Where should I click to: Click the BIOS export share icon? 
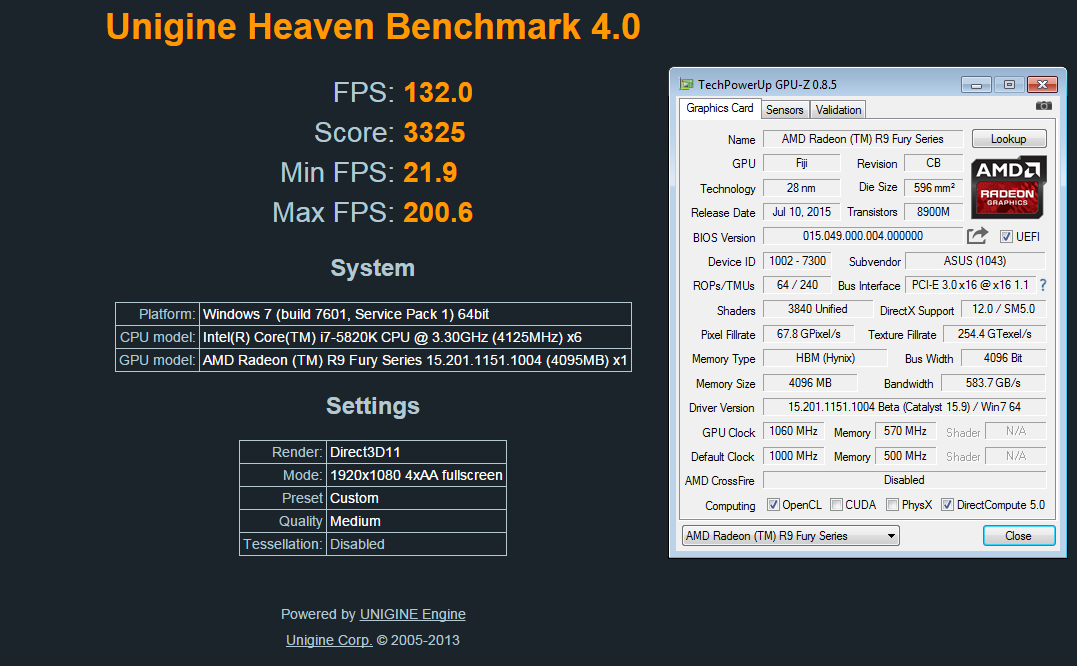pos(977,236)
